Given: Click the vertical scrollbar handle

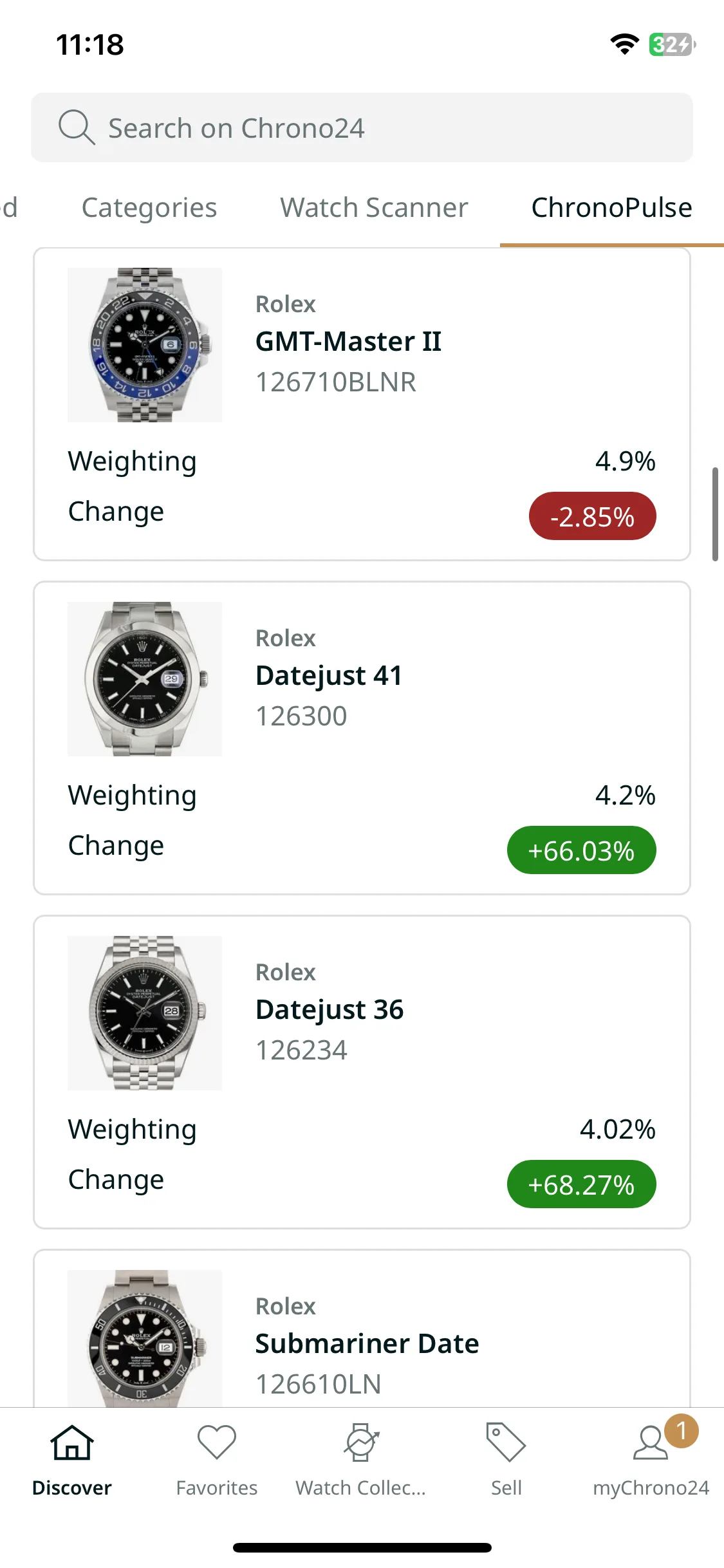Looking at the screenshot, I should point(715,514).
